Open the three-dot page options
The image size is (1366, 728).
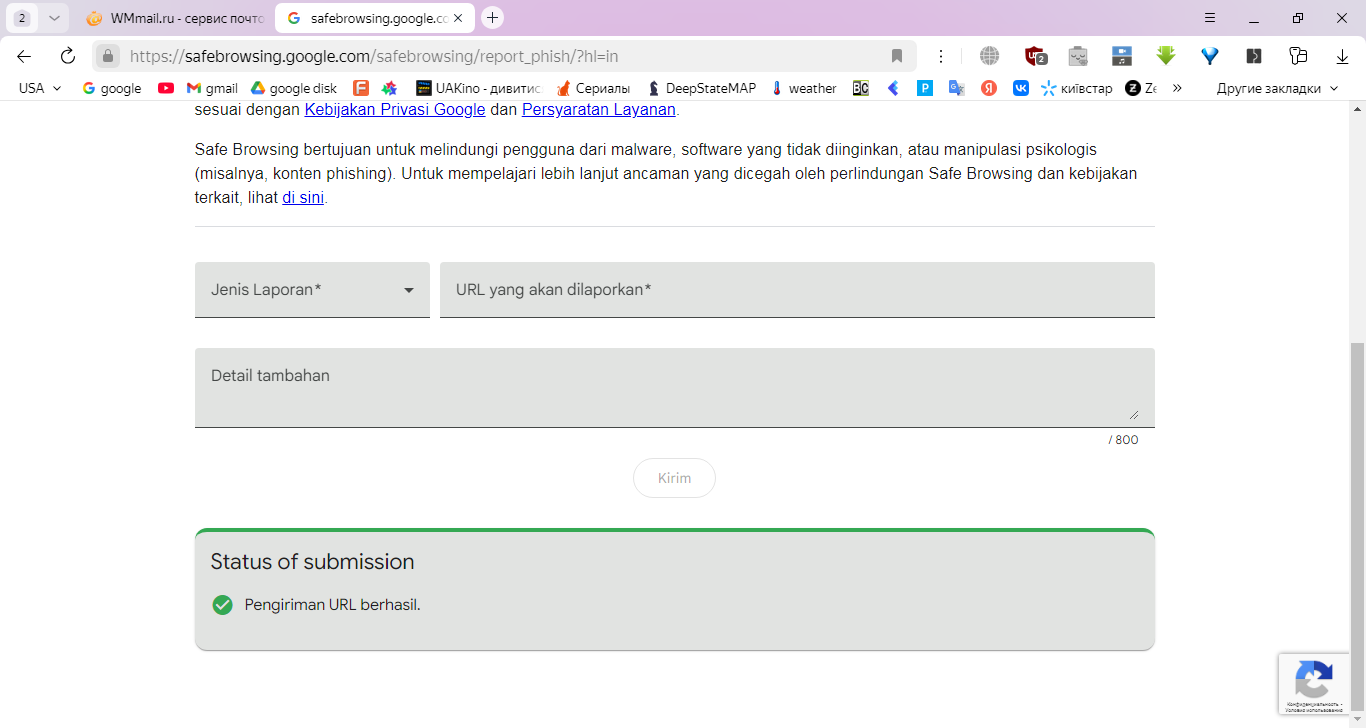(940, 56)
